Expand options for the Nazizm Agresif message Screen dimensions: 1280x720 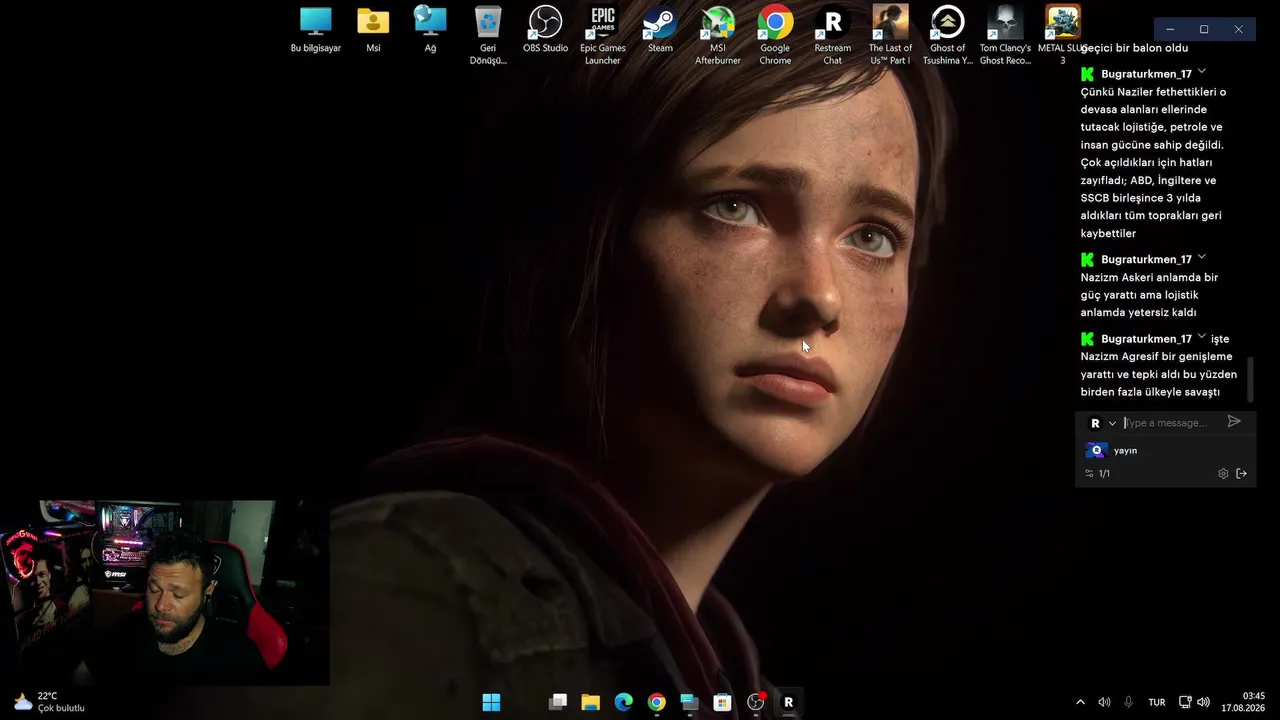coord(1202,337)
